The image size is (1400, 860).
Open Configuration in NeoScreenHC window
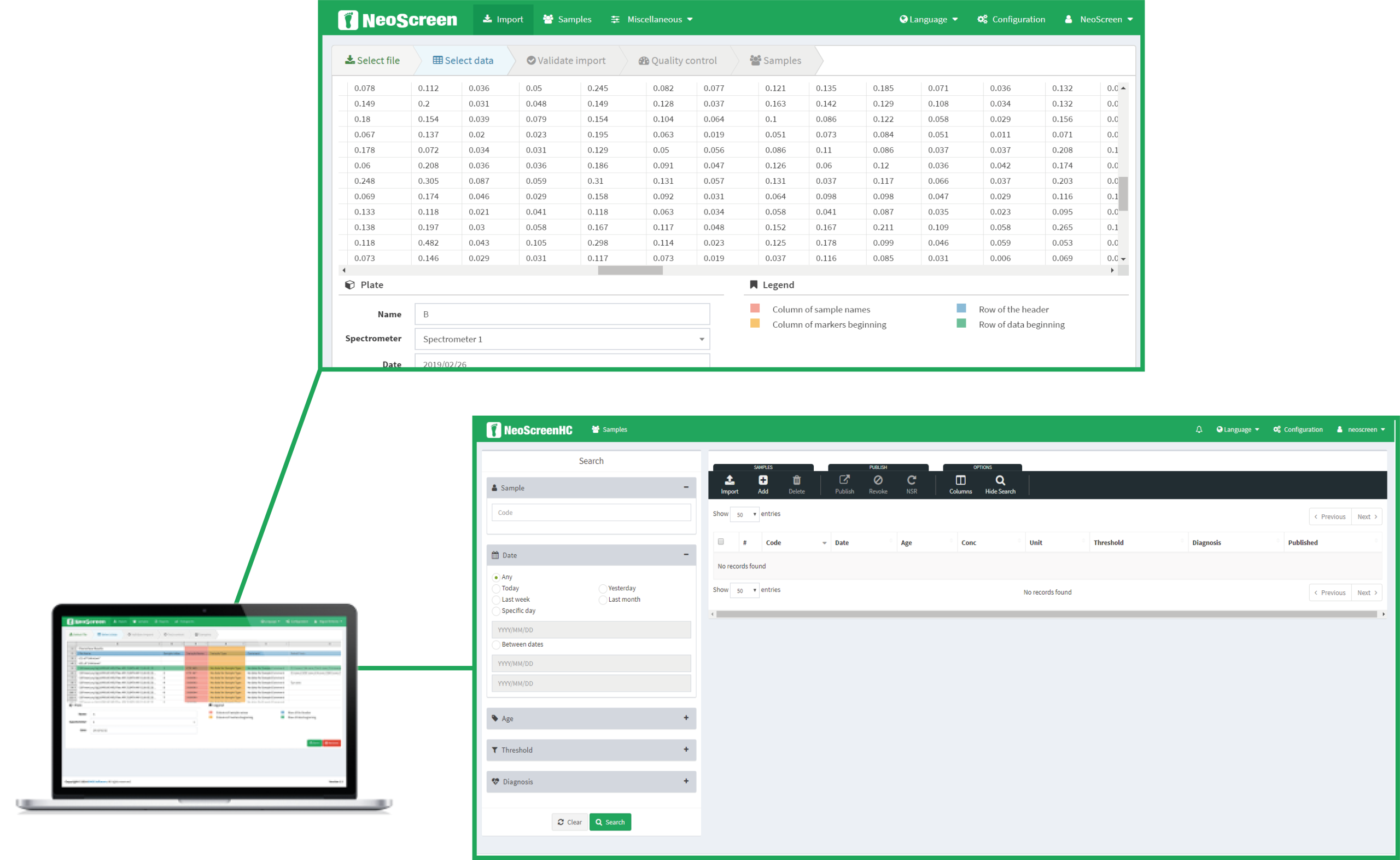[x=1298, y=429]
